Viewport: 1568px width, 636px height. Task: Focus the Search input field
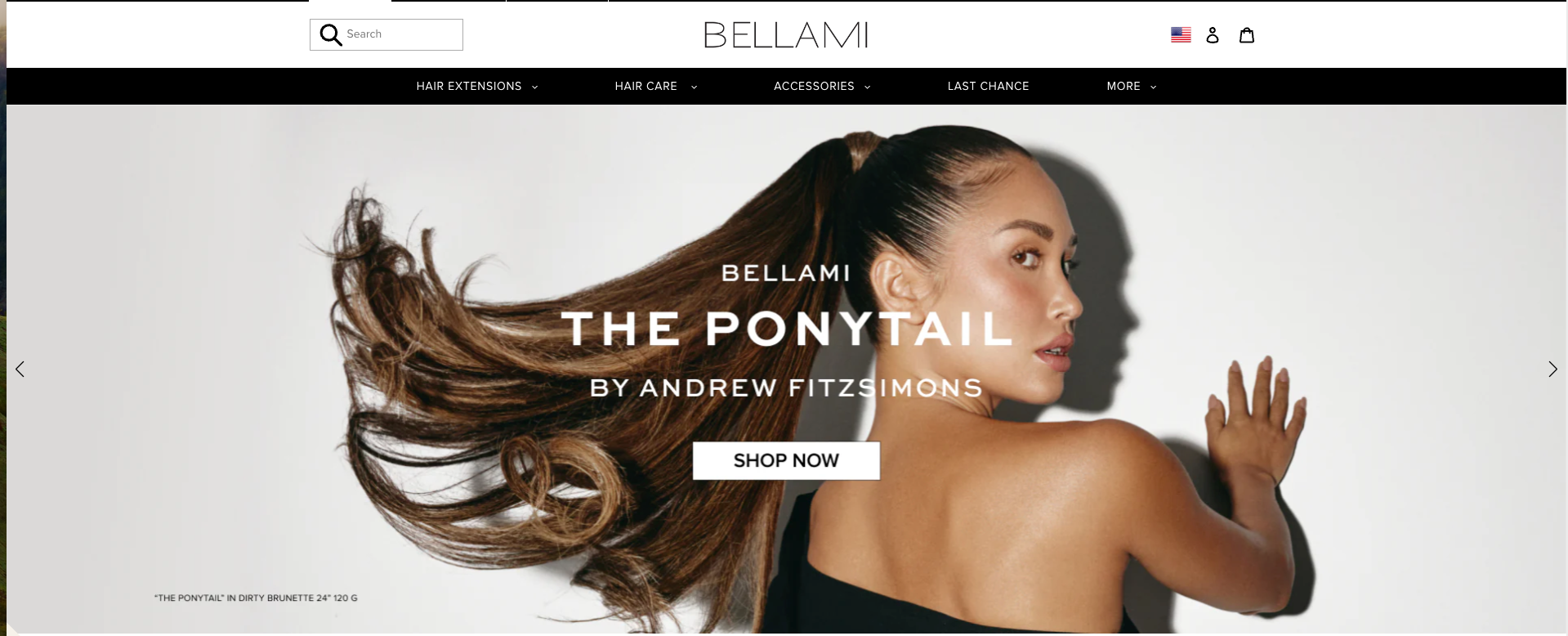pyautogui.click(x=402, y=34)
